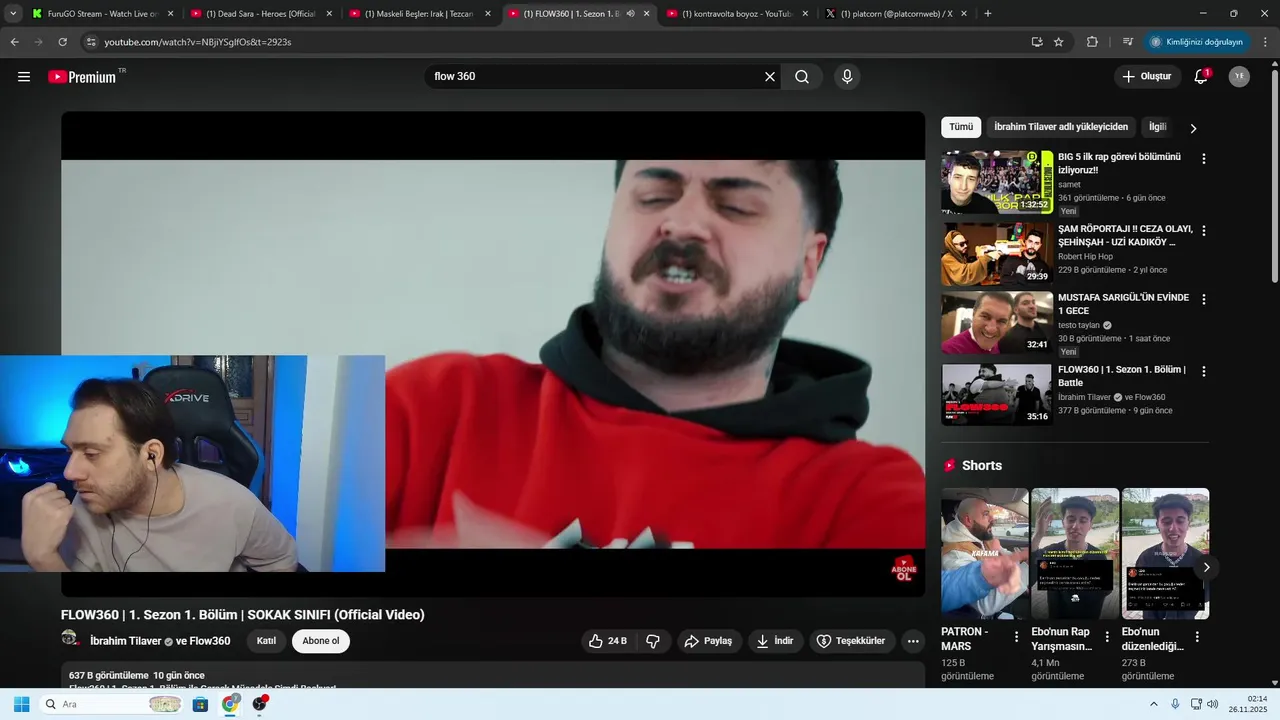Screen dimensions: 1280x720
Task: Click the YouTube search input field
Action: [x=597, y=77]
